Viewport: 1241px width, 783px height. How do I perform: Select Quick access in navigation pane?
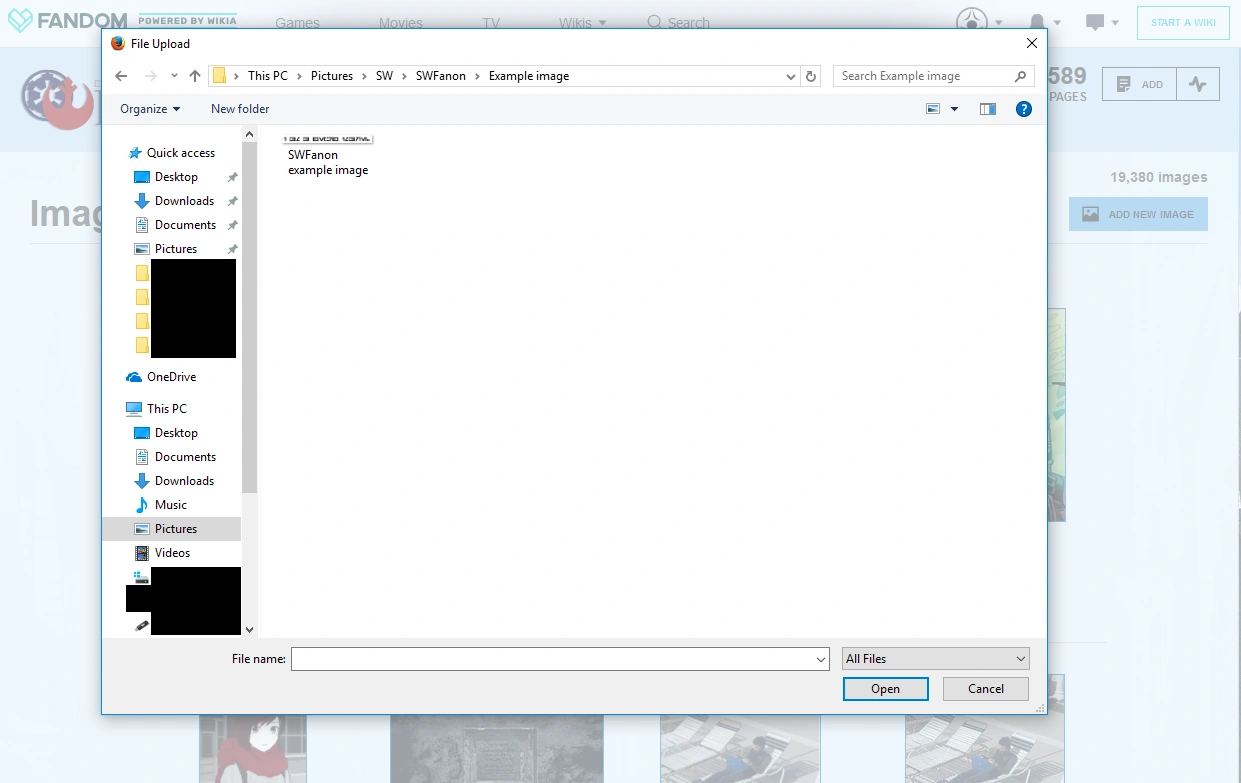coord(171,153)
